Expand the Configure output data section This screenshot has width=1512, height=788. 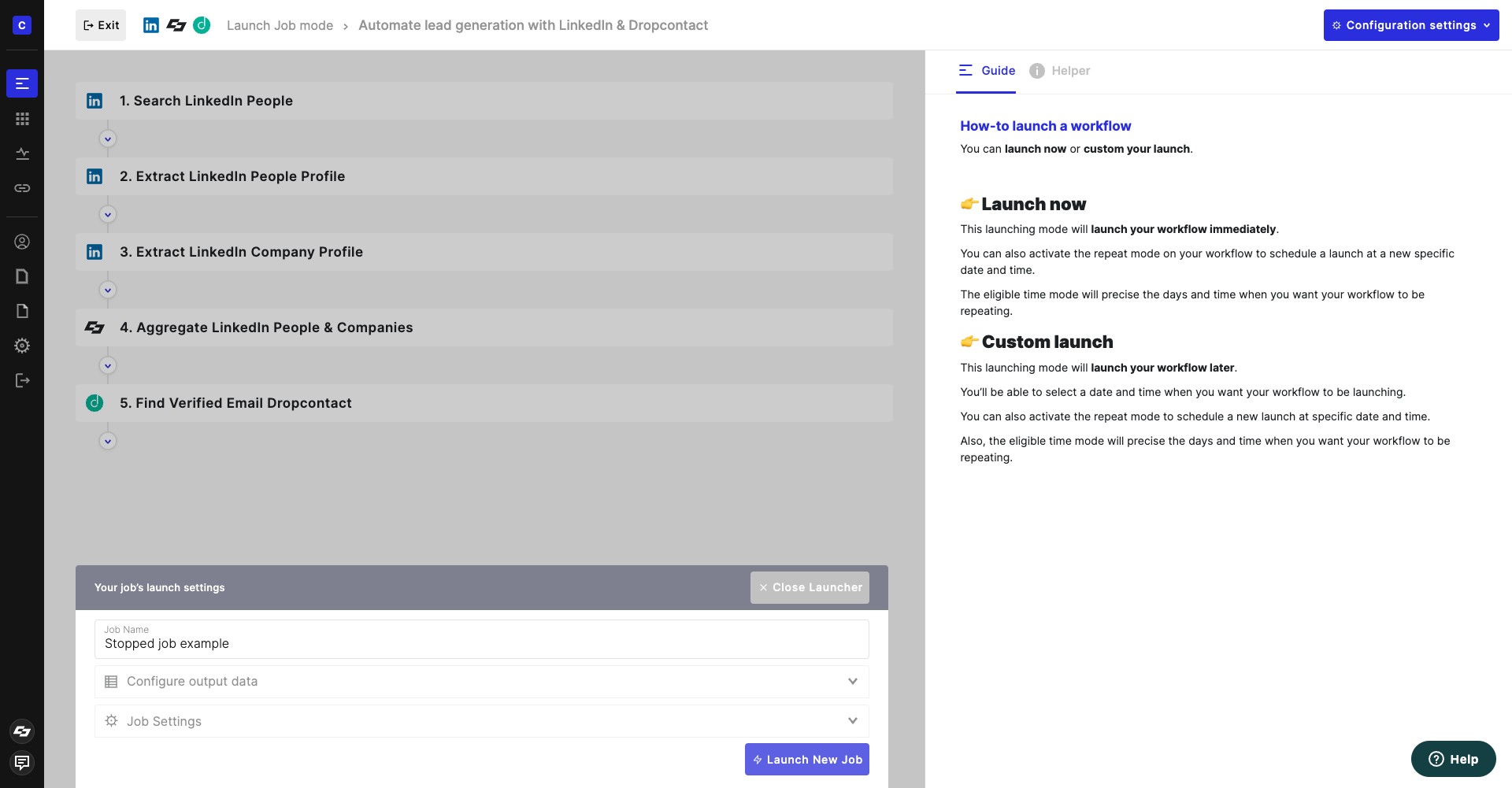482,682
